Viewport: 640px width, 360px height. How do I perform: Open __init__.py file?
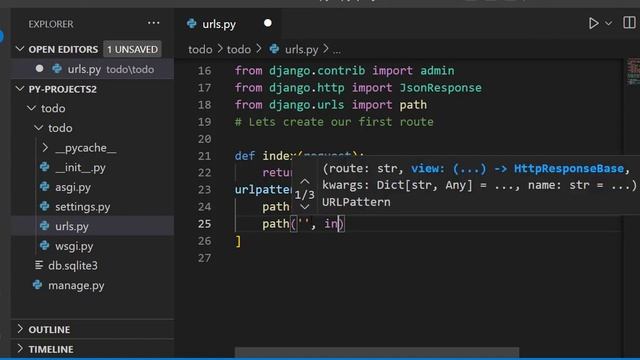pos(80,167)
